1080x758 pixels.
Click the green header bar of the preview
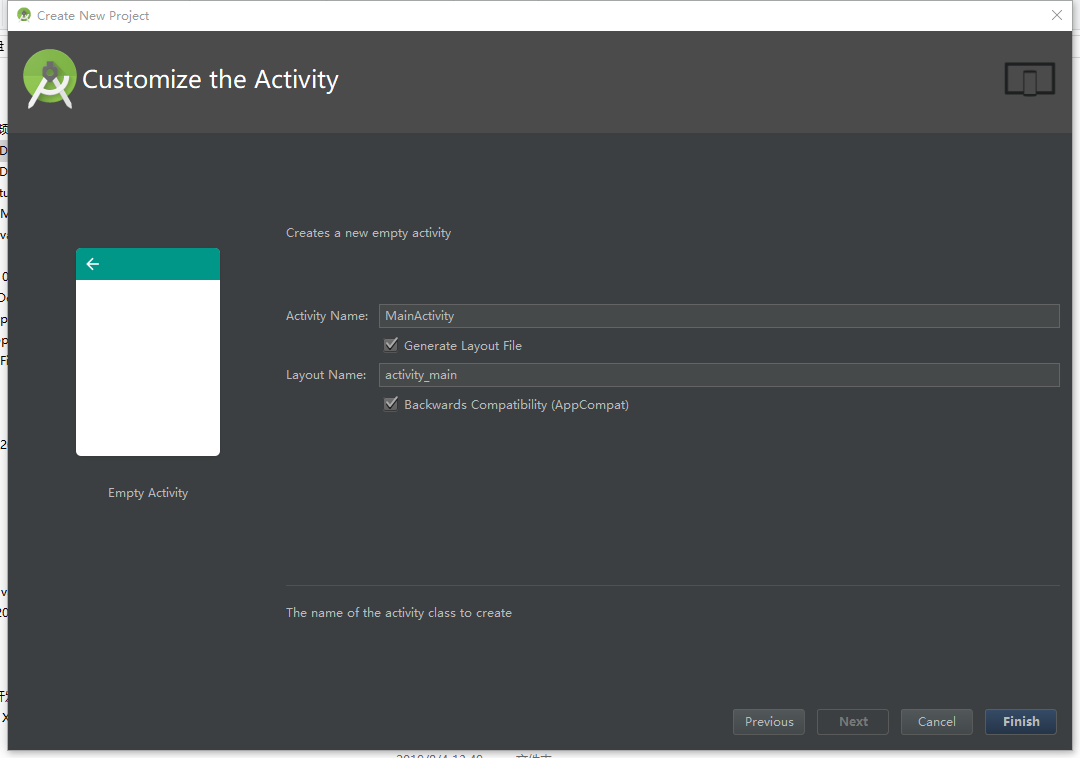[x=147, y=263]
